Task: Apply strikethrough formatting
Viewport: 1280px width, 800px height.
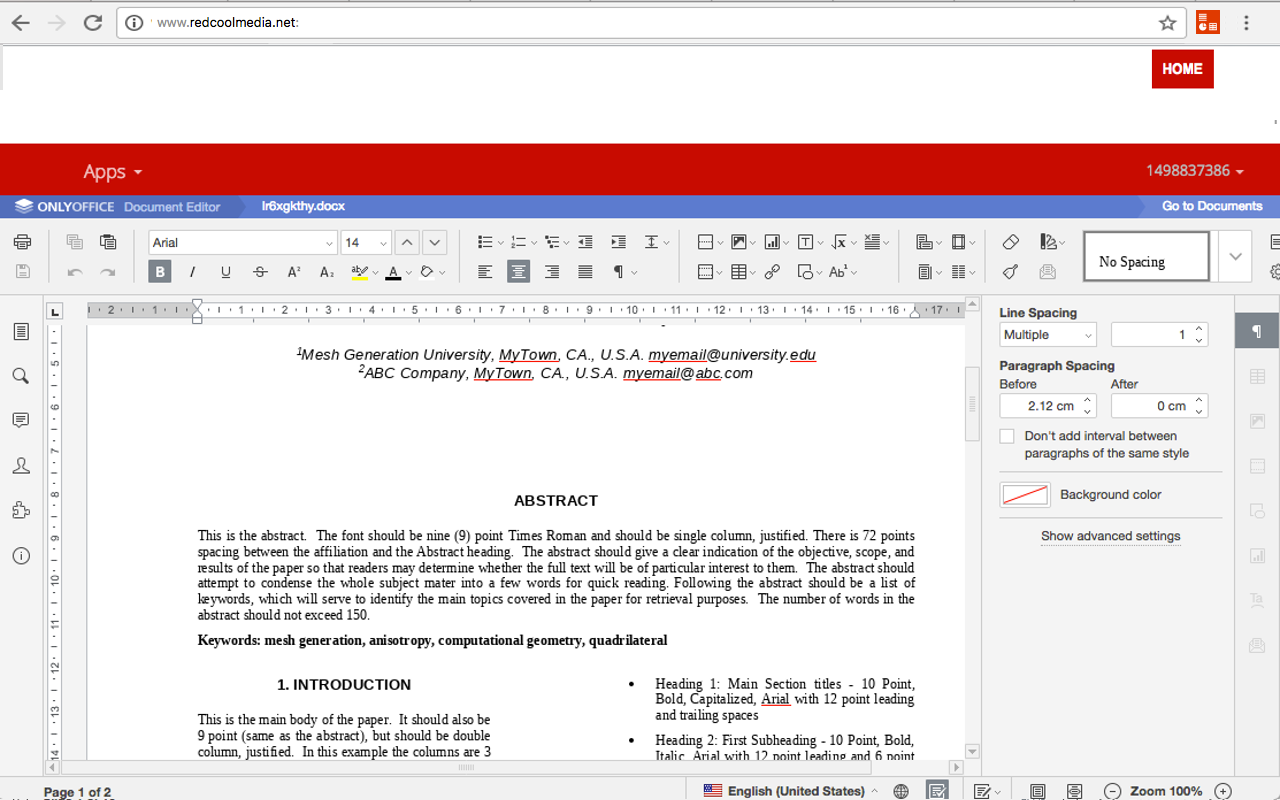Action: [x=260, y=272]
